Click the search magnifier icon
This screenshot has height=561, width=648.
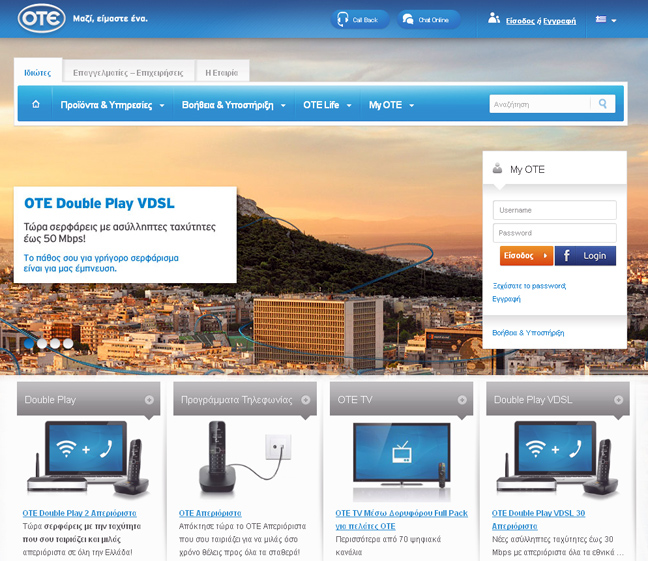[603, 103]
